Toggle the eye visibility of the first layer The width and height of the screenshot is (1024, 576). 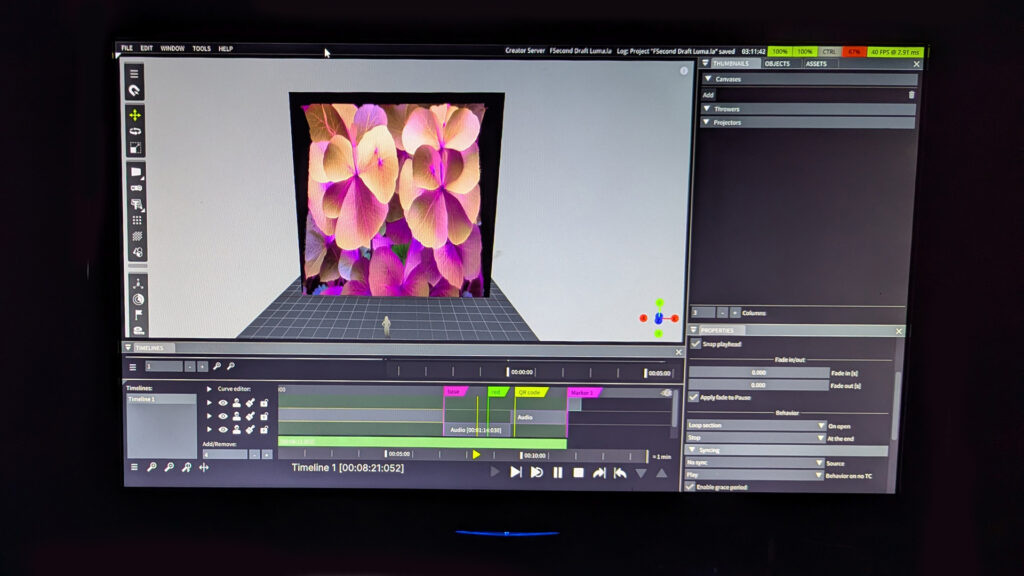(223, 403)
